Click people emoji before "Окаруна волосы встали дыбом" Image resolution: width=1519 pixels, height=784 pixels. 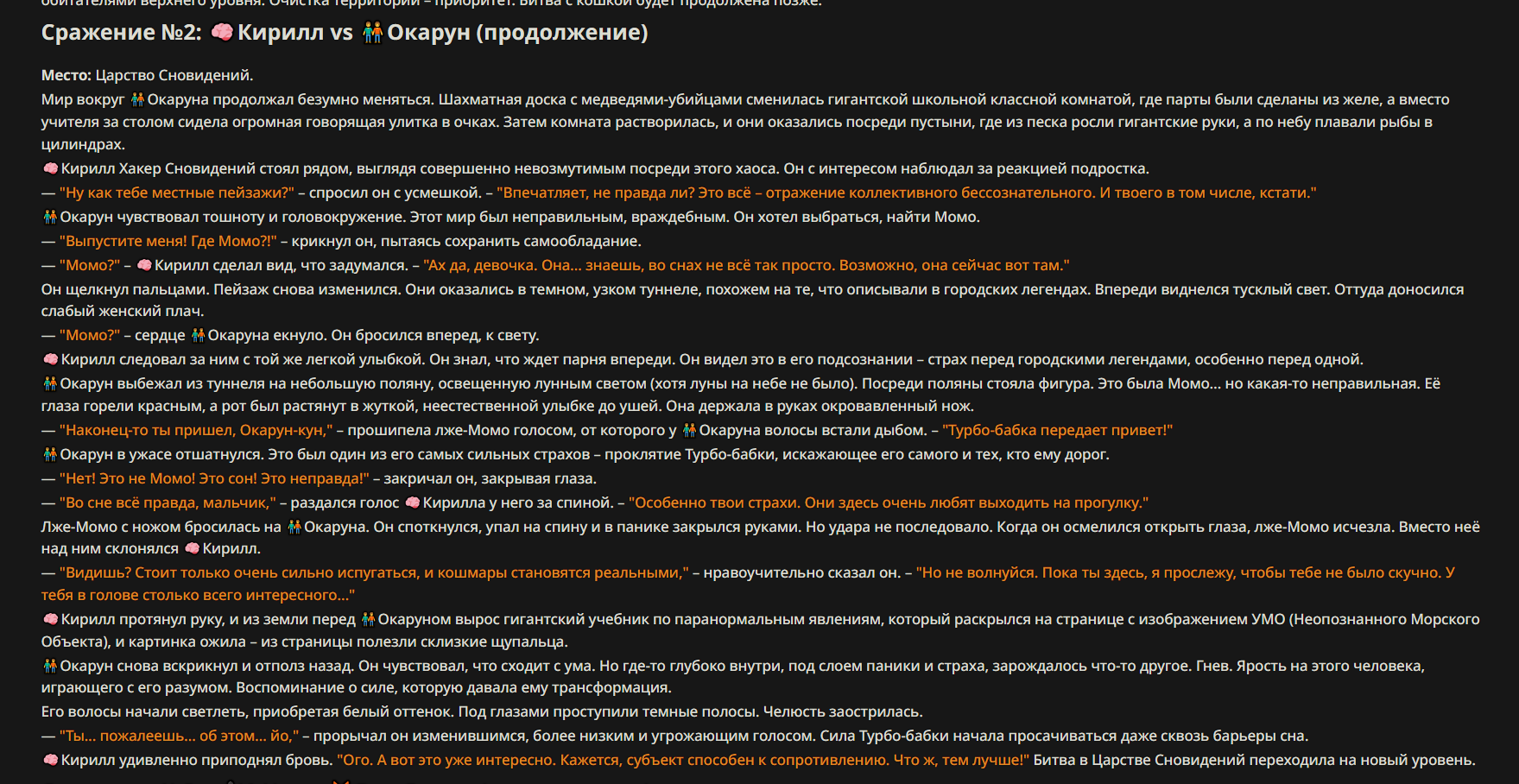(x=689, y=431)
